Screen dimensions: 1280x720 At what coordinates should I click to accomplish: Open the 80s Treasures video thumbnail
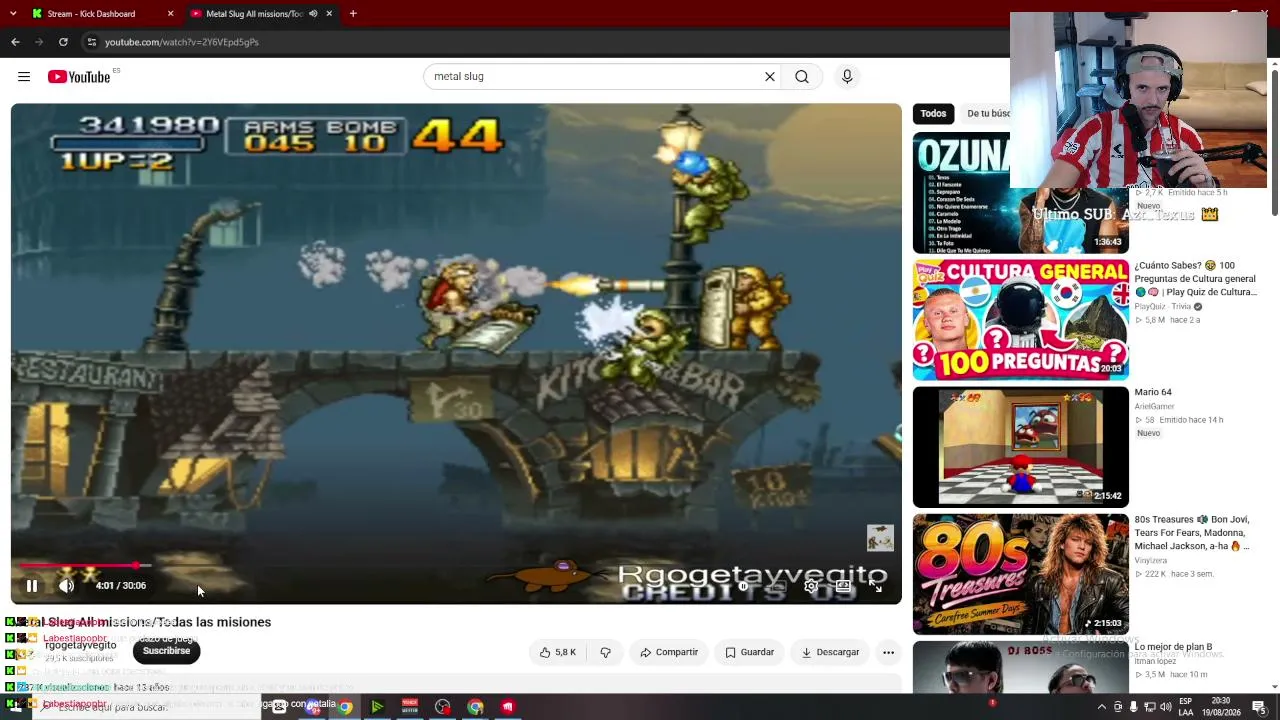1021,574
